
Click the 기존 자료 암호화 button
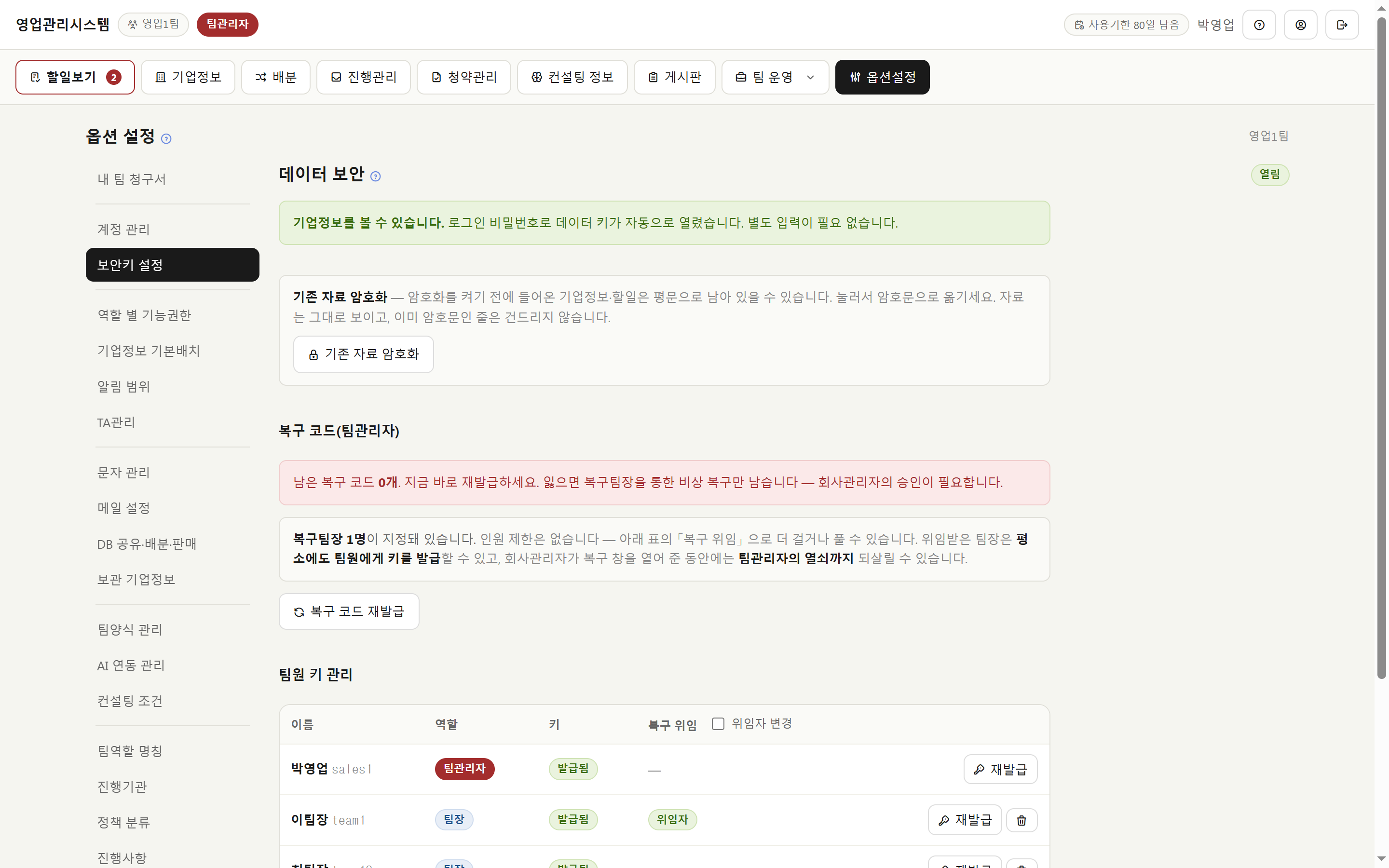[x=363, y=354]
